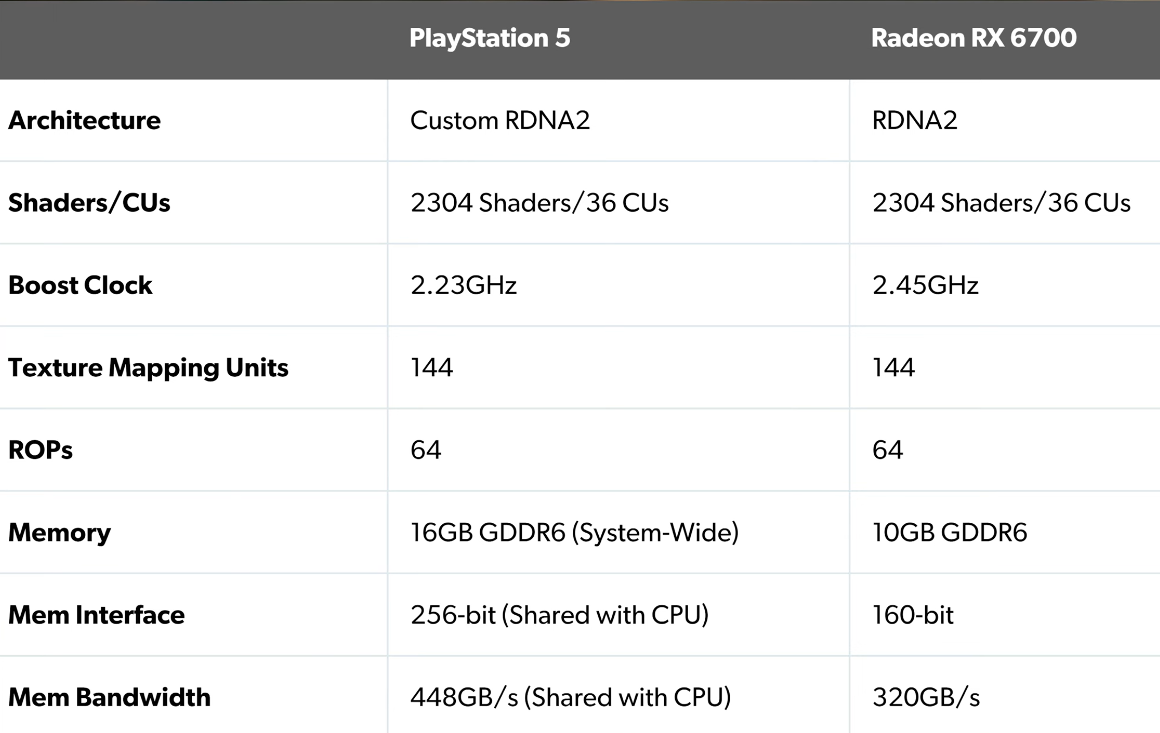Select the 16GB GDDR6 (System-Wide) cell

[x=574, y=532]
